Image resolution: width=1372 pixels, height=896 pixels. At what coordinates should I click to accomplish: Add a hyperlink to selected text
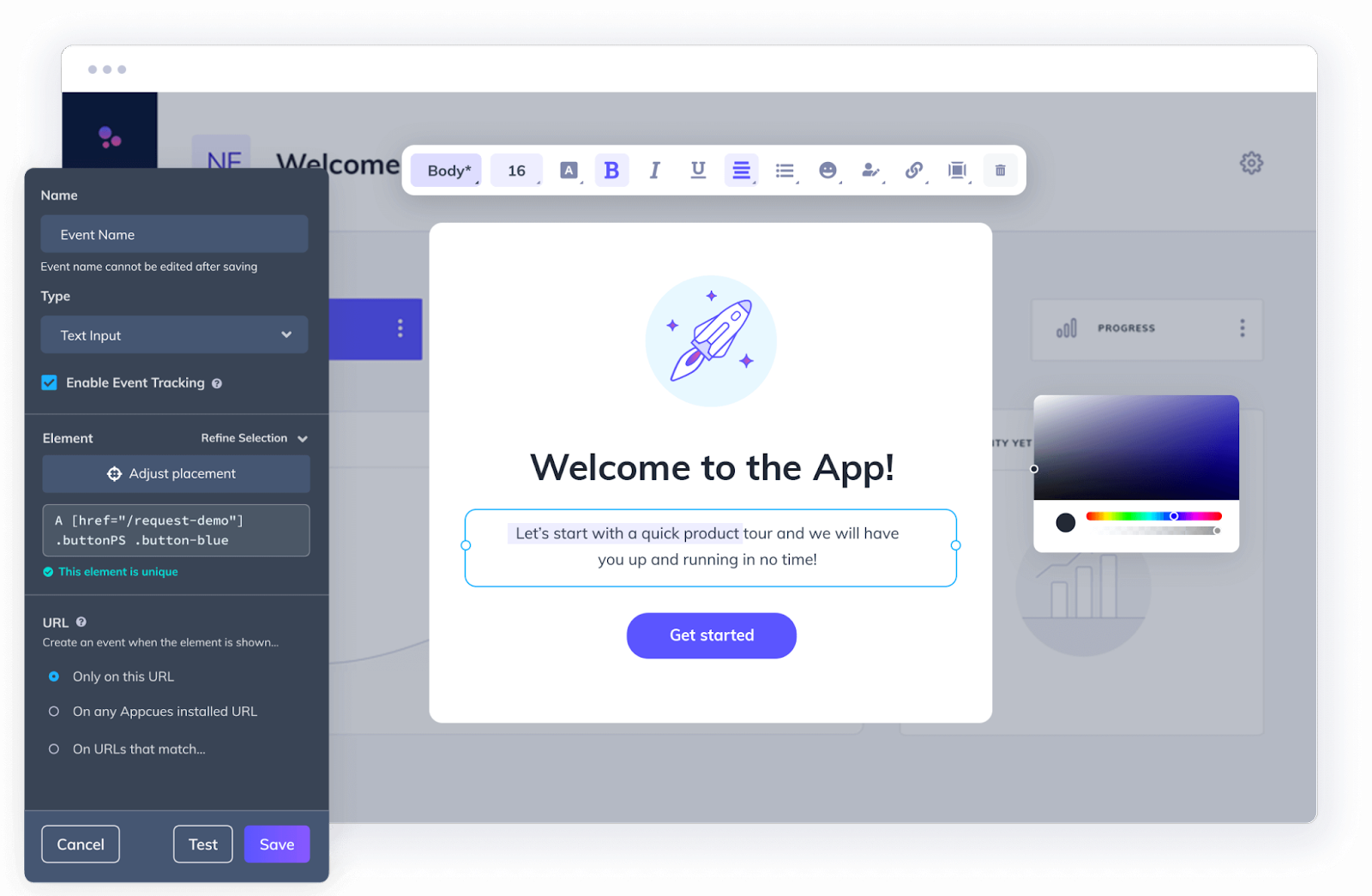914,171
